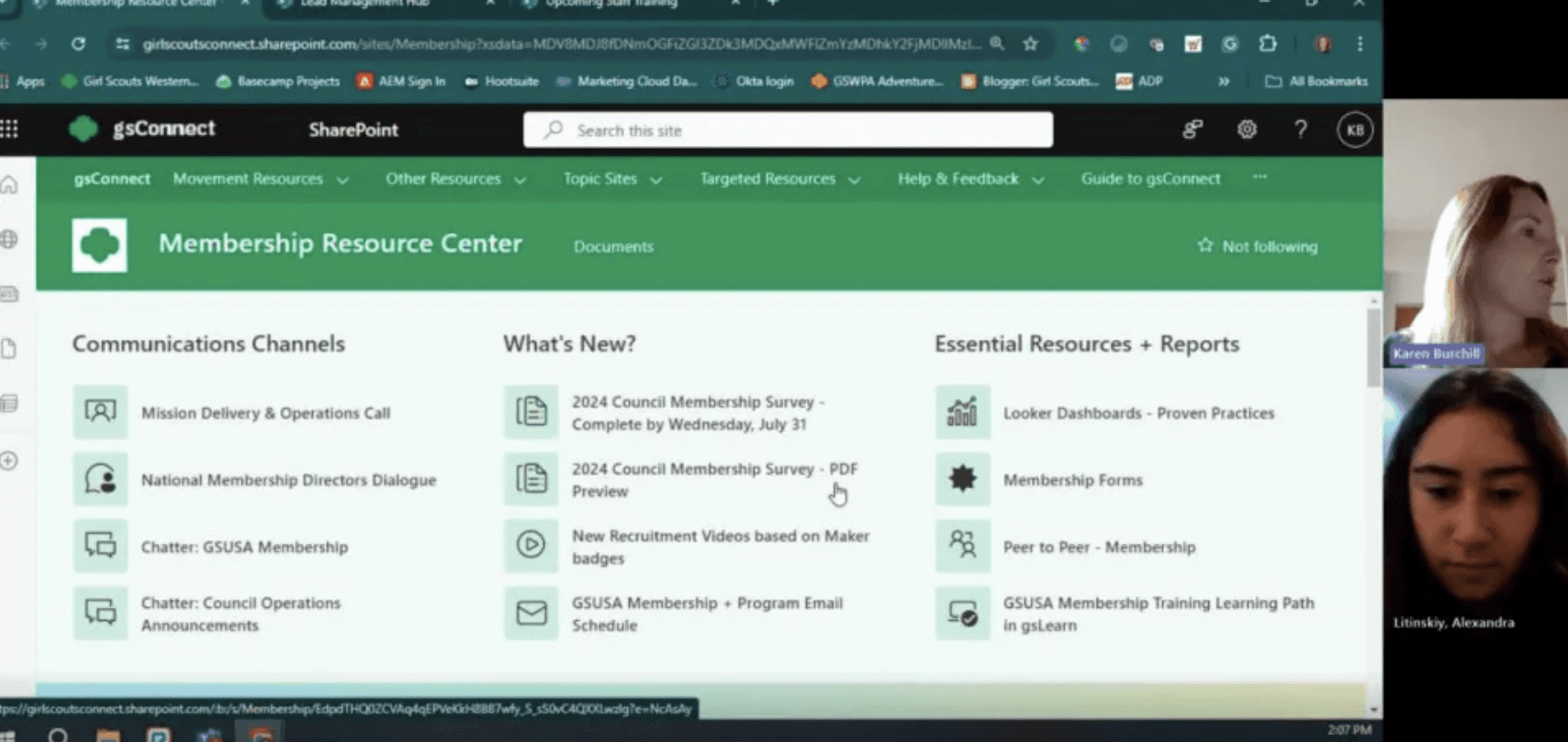Open GSUSA Membership + Program Email Schedule
Viewport: 1568px width, 742px height.
[x=707, y=614]
